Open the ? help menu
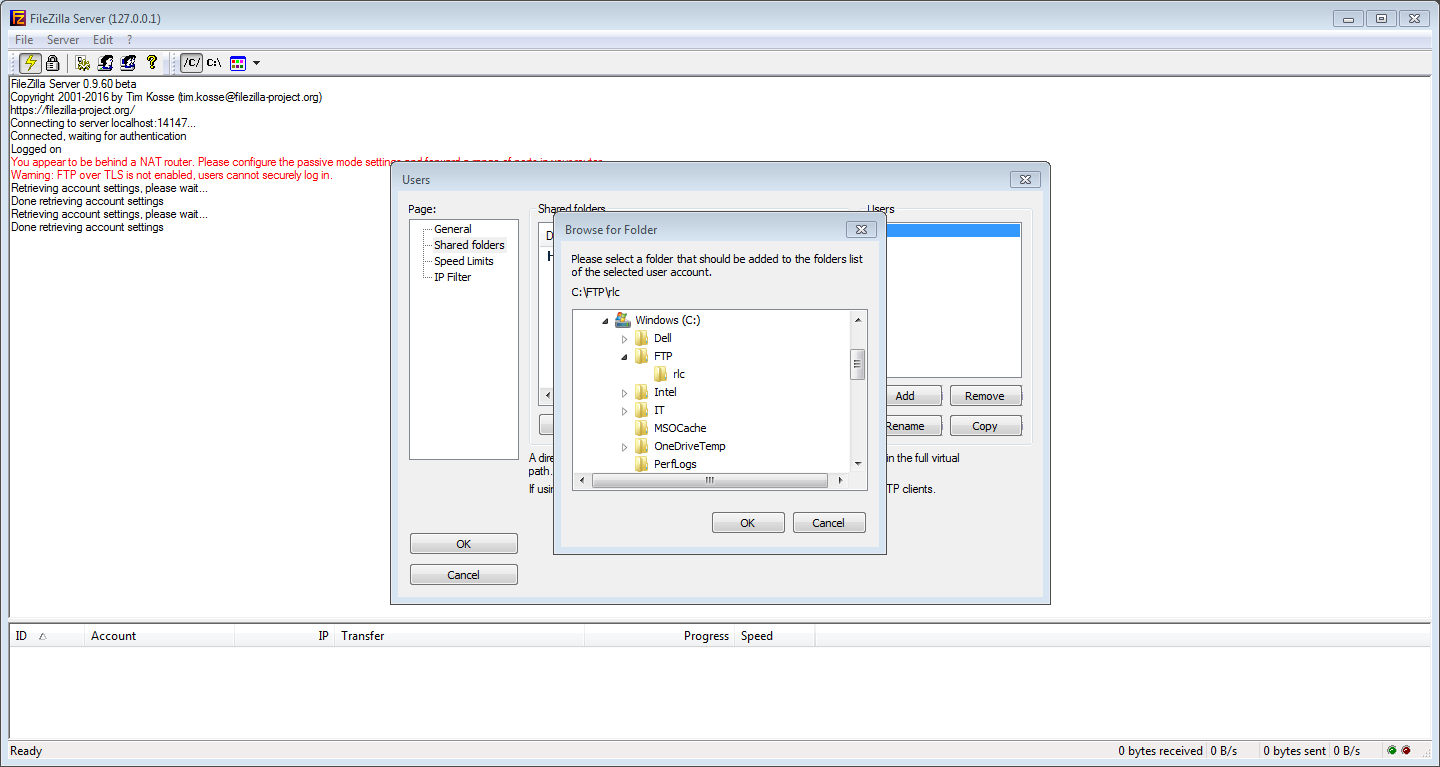Image resolution: width=1440 pixels, height=767 pixels. [129, 40]
